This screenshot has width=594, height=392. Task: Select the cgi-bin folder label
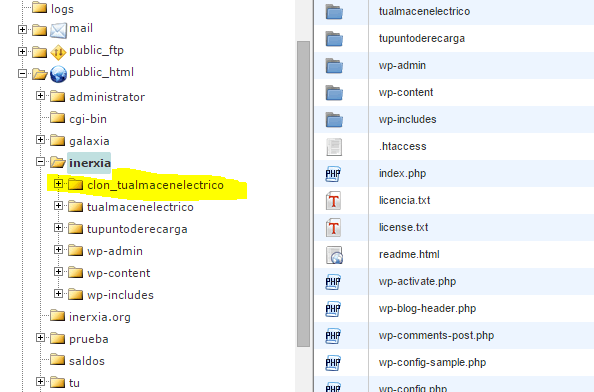click(88, 119)
